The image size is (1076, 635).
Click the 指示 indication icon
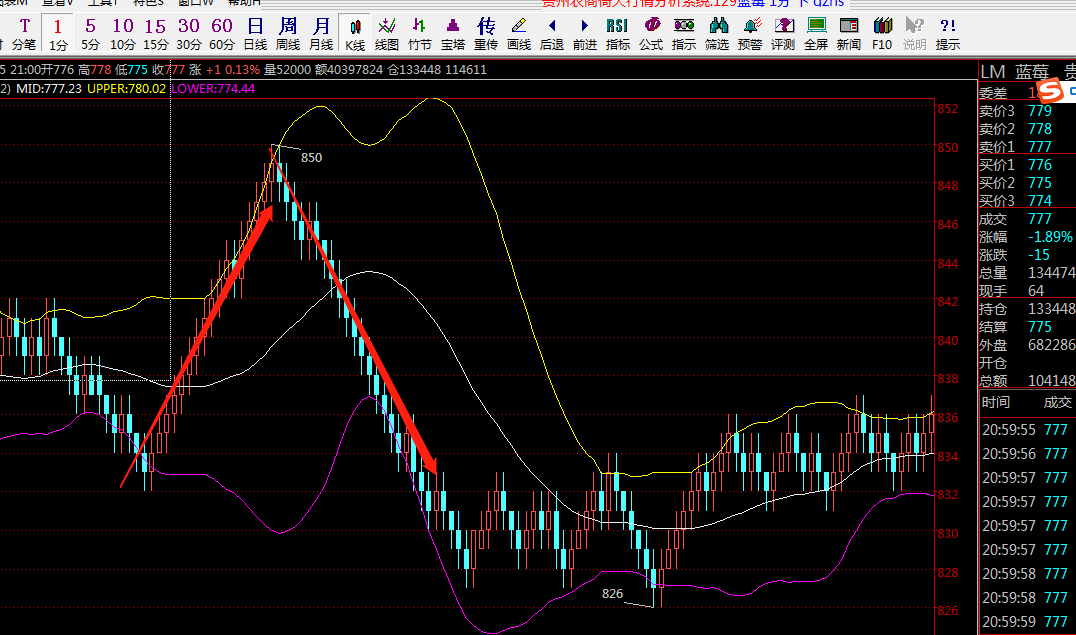click(683, 34)
